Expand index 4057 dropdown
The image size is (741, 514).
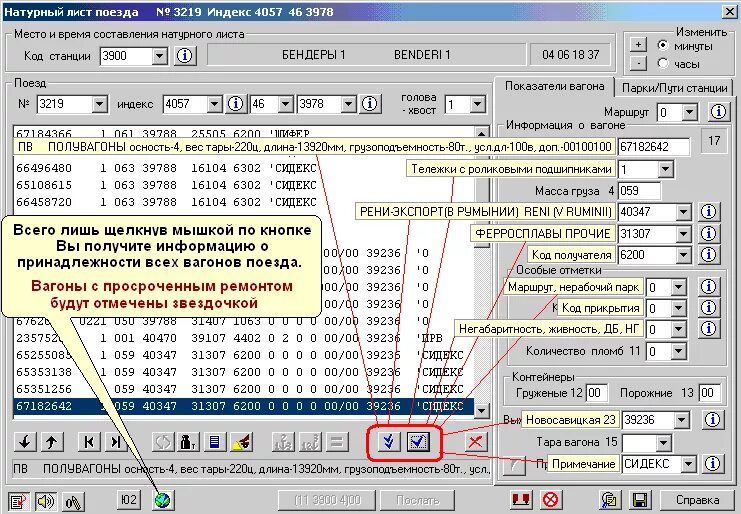tap(214, 104)
